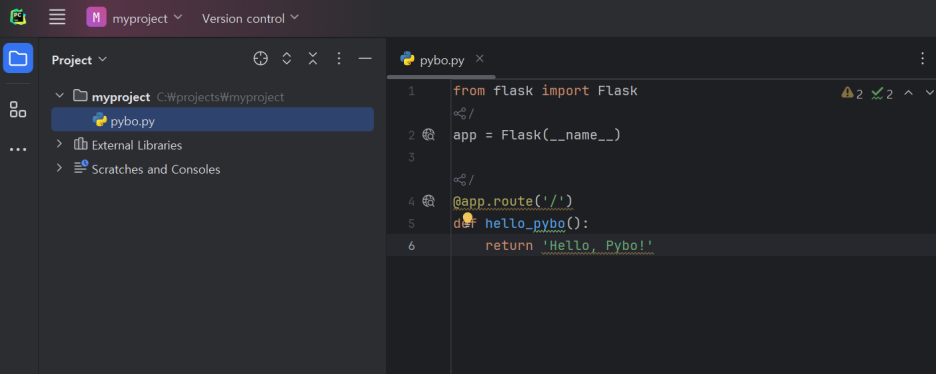Viewport: 936px width, 374px height.
Task: Click the yellow lightbulb intention icon
Action: [468, 218]
